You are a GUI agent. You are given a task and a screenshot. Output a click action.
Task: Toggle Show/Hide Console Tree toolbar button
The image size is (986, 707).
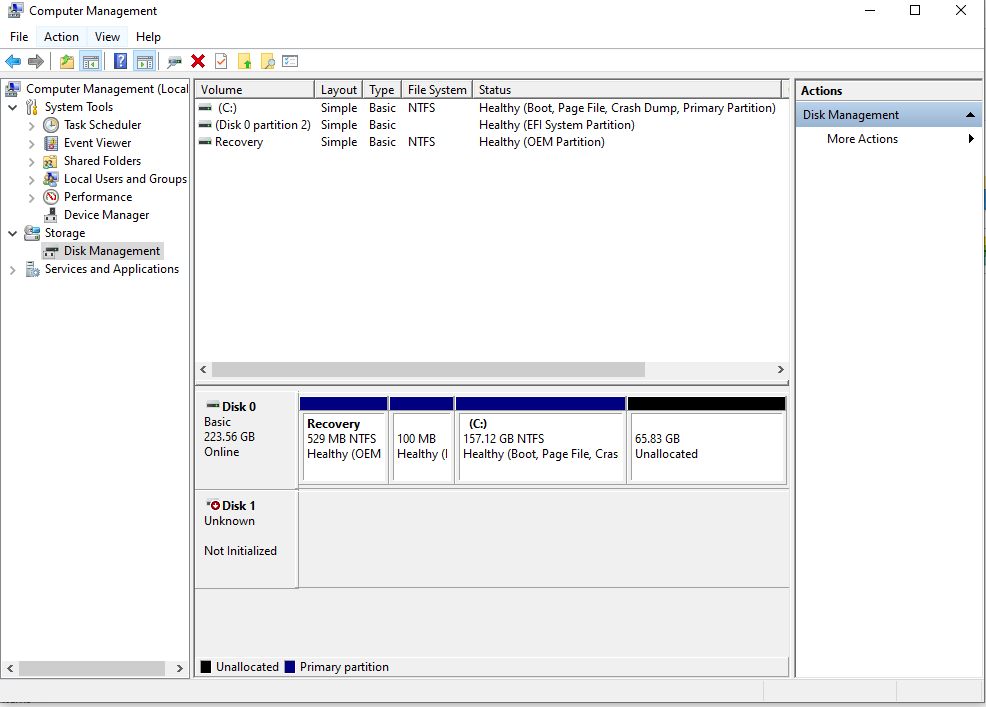point(90,62)
